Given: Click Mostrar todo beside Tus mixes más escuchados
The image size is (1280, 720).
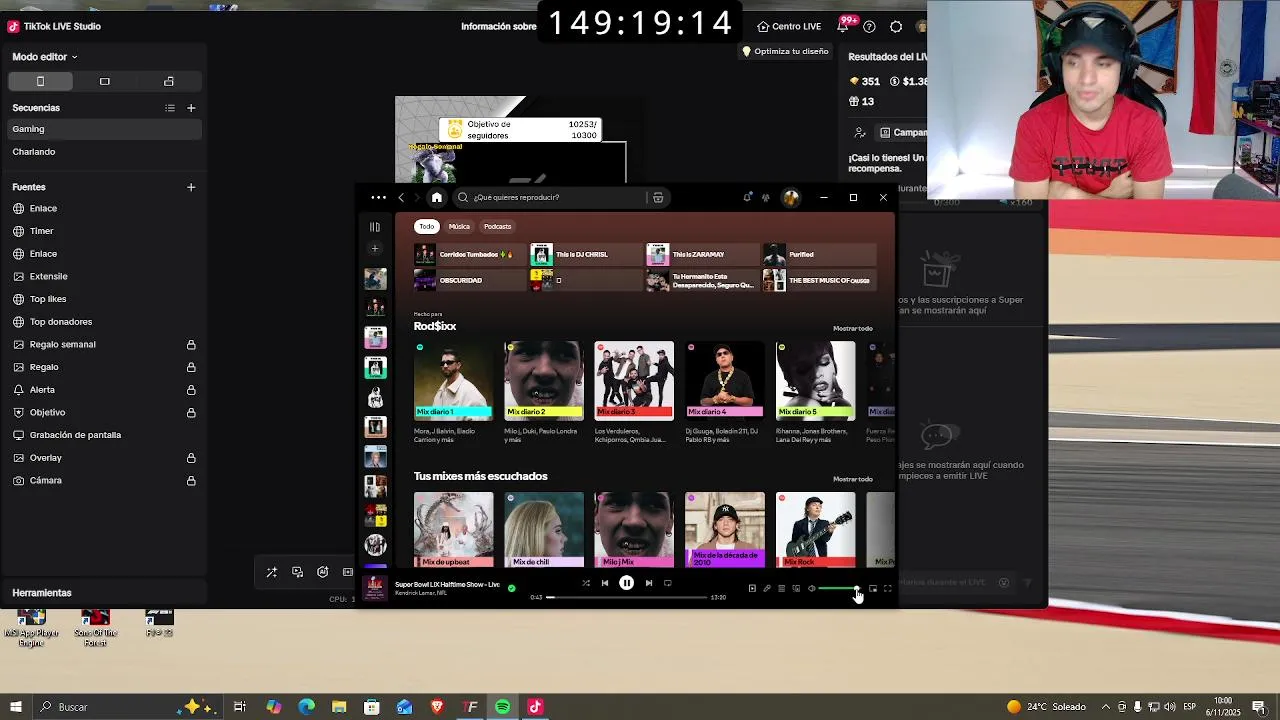Looking at the screenshot, I should coord(853,479).
